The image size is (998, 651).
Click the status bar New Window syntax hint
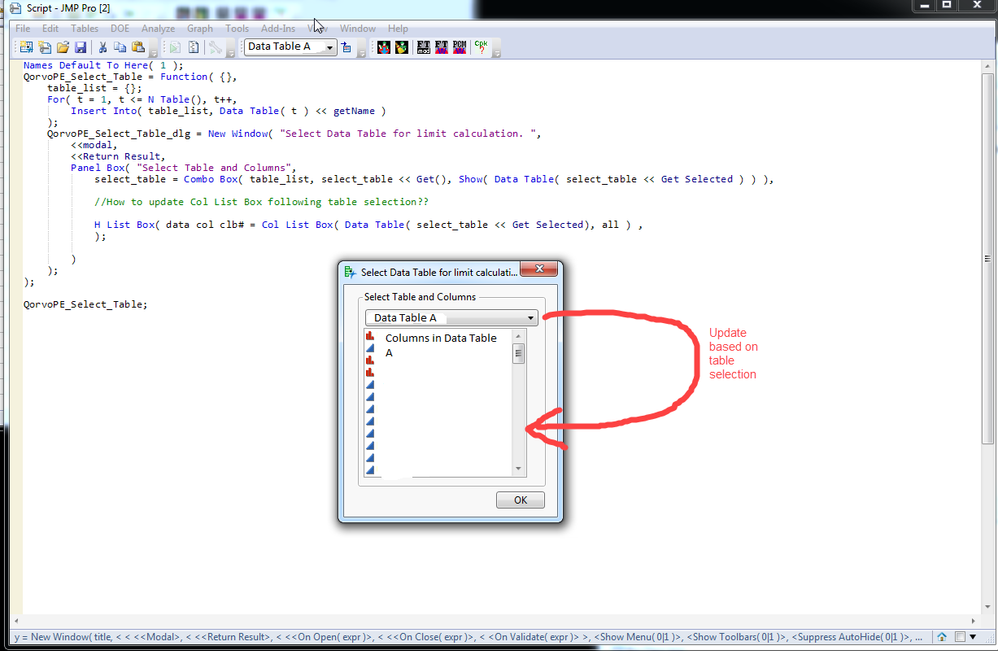[x=468, y=636]
